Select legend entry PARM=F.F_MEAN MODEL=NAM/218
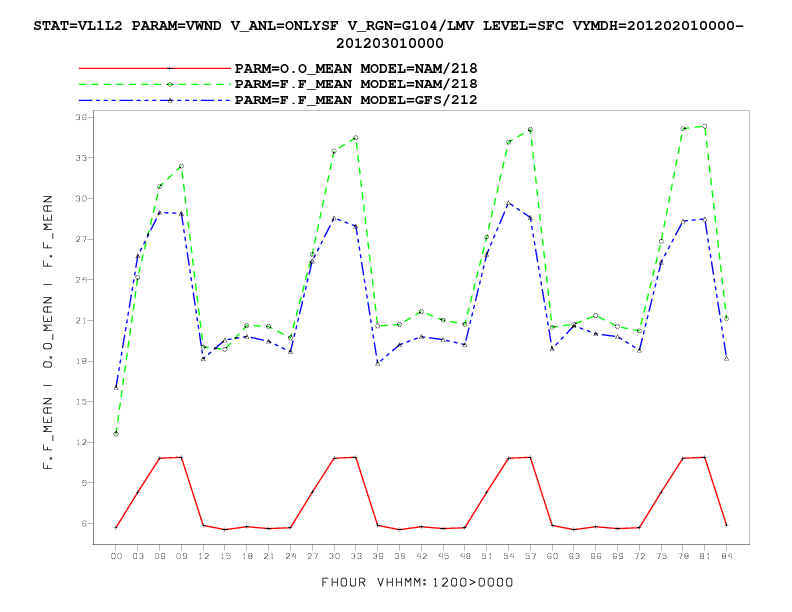The width and height of the screenshot is (792, 612). [x=356, y=84]
